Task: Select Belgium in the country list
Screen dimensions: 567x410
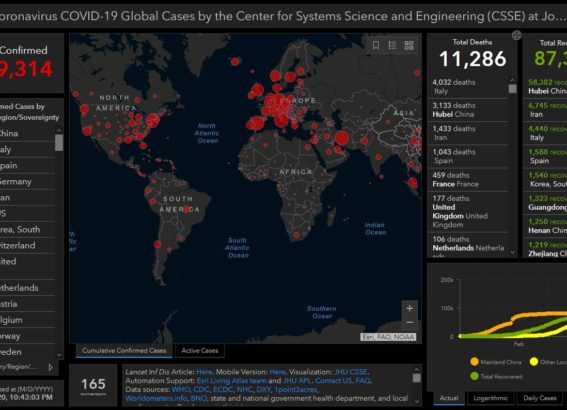Action: (26, 320)
